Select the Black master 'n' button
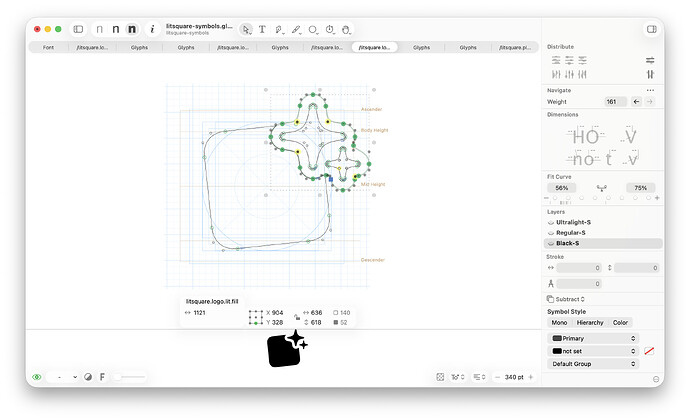The height and width of the screenshot is (420, 690). [x=132, y=29]
